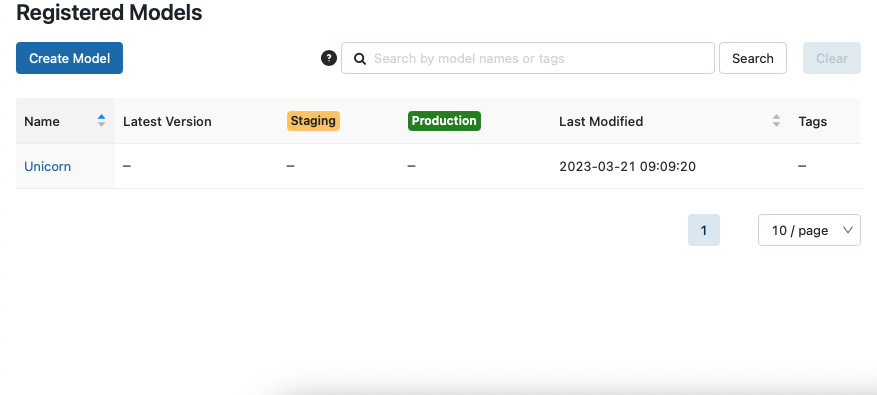This screenshot has height=395, width=877.
Task: Click the 2023-03-21 09:09:20 timestamp cell
Action: click(x=628, y=166)
